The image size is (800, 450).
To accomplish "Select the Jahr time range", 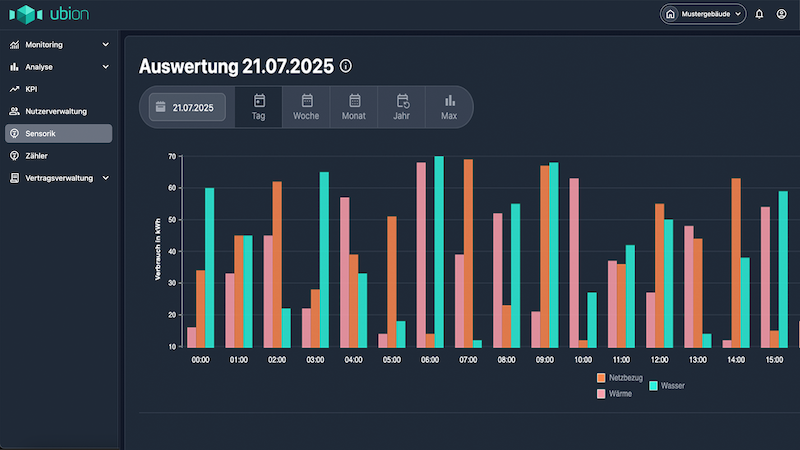I will (x=402, y=107).
